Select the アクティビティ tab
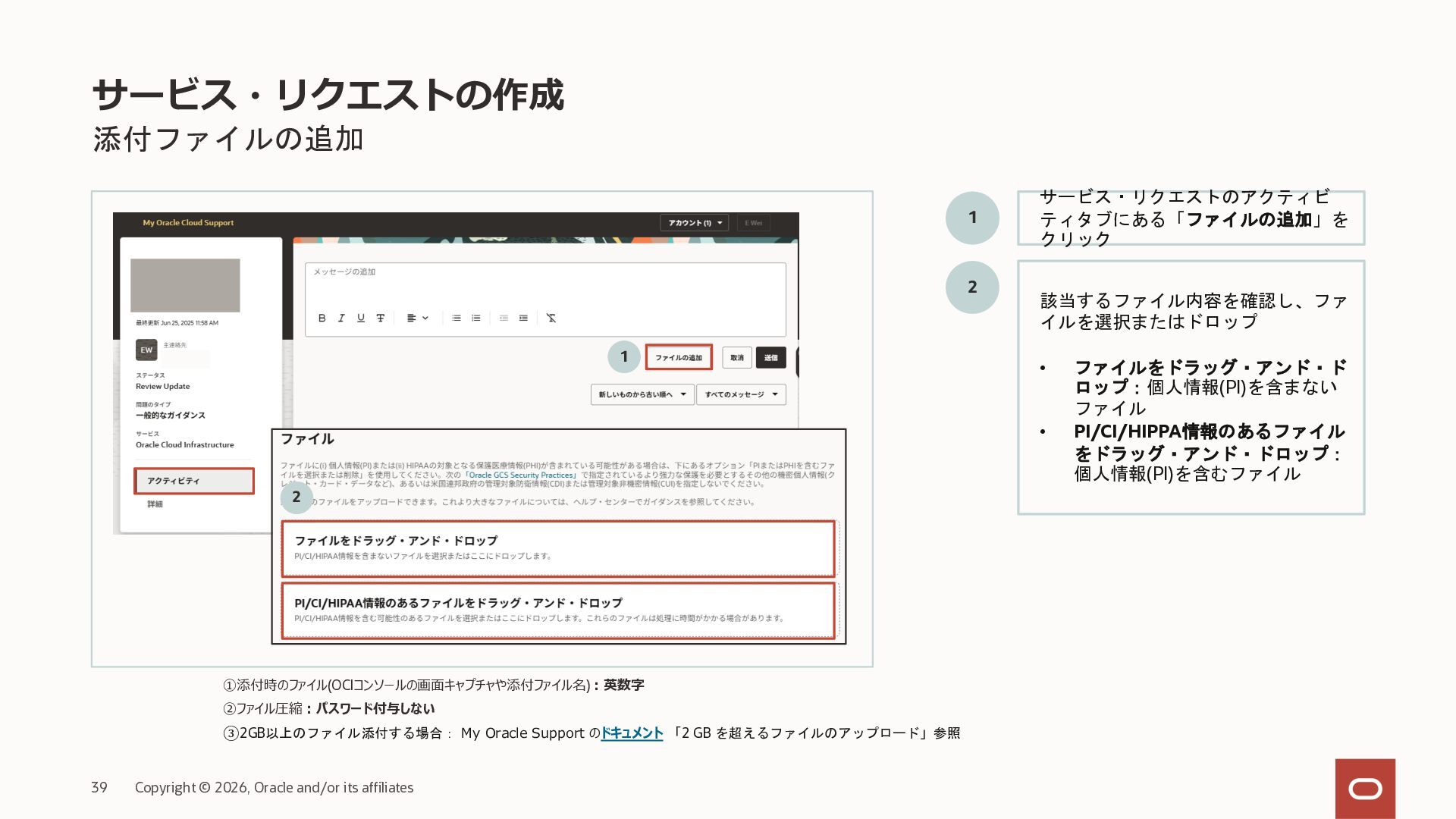Image resolution: width=1456 pixels, height=819 pixels. pyautogui.click(x=194, y=481)
